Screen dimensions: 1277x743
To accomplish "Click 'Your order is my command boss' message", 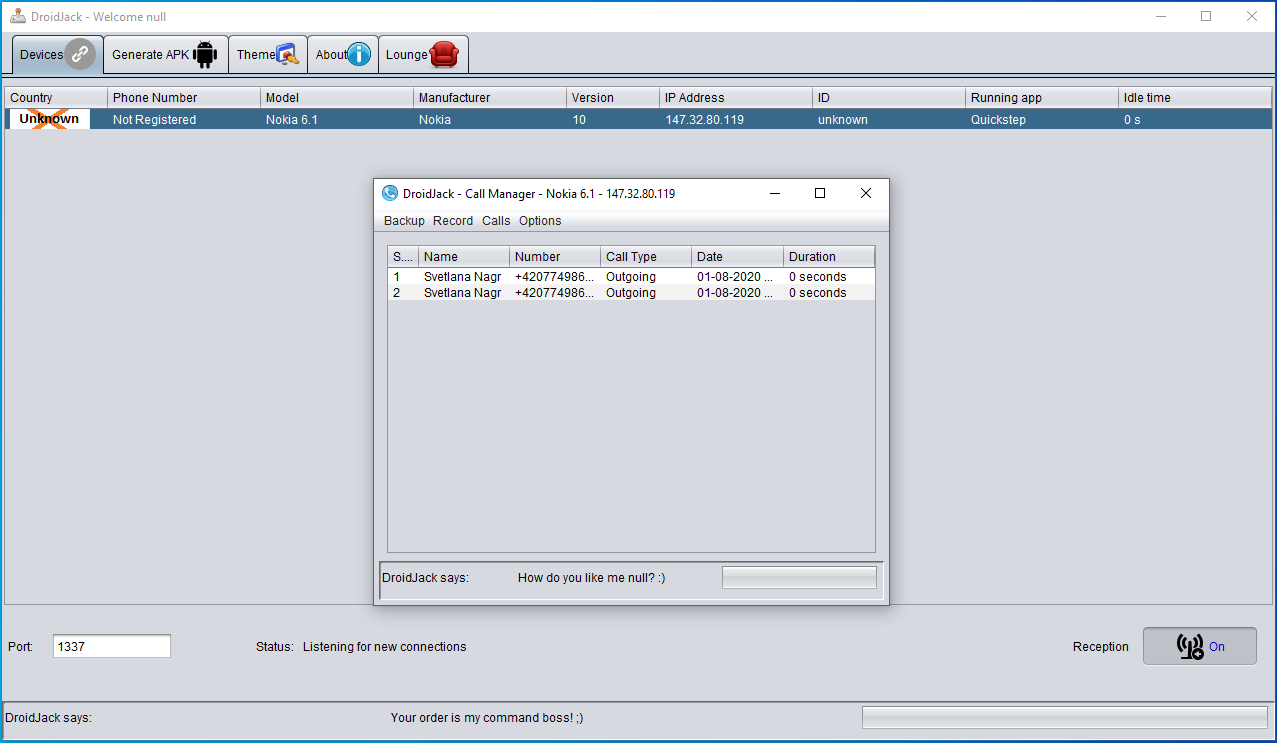I will coord(487,717).
